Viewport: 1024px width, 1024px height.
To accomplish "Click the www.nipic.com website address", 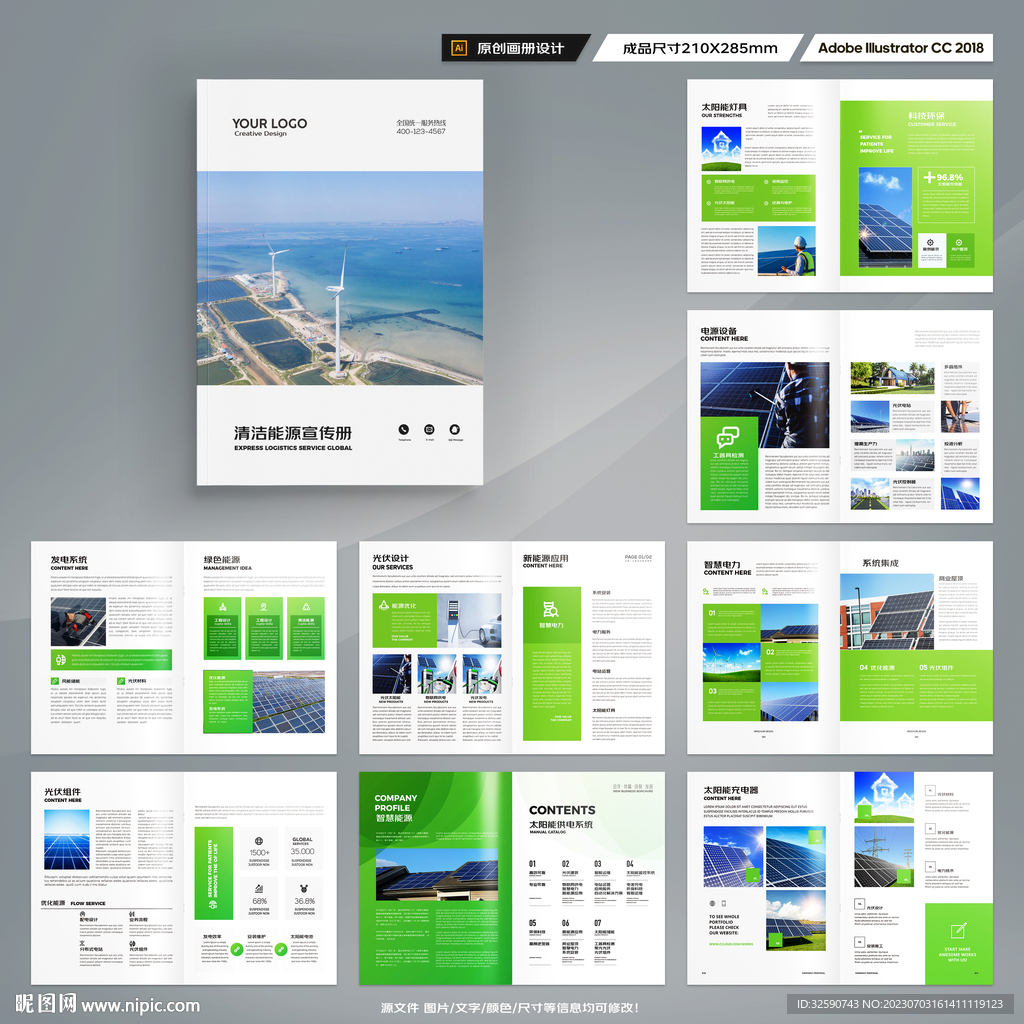I will coord(140,1005).
